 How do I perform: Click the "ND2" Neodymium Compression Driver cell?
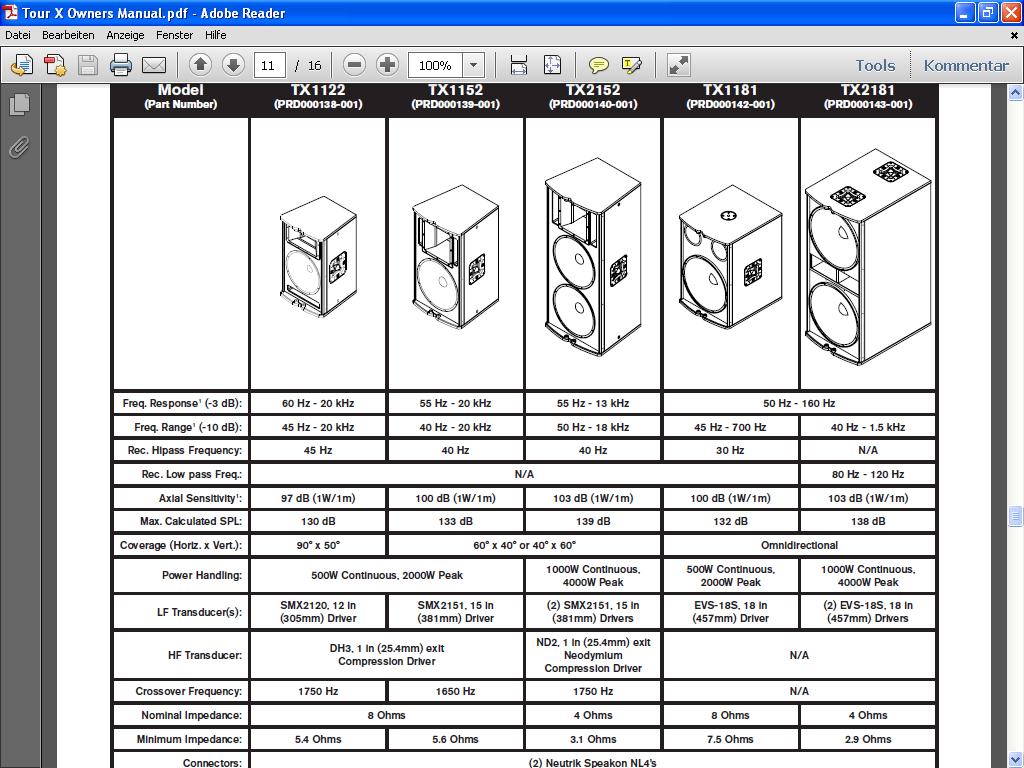point(593,655)
